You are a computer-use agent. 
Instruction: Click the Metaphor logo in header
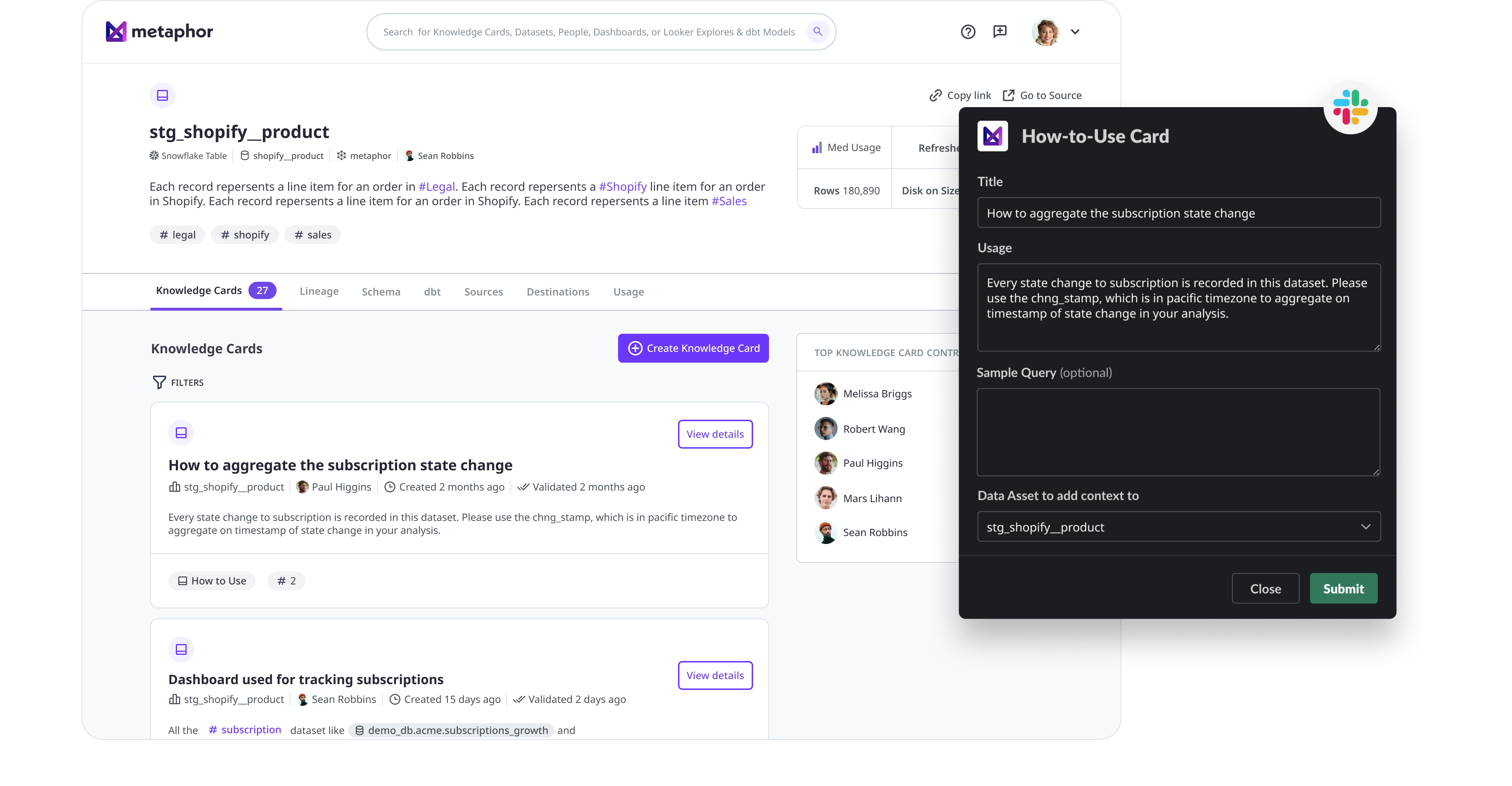159,32
